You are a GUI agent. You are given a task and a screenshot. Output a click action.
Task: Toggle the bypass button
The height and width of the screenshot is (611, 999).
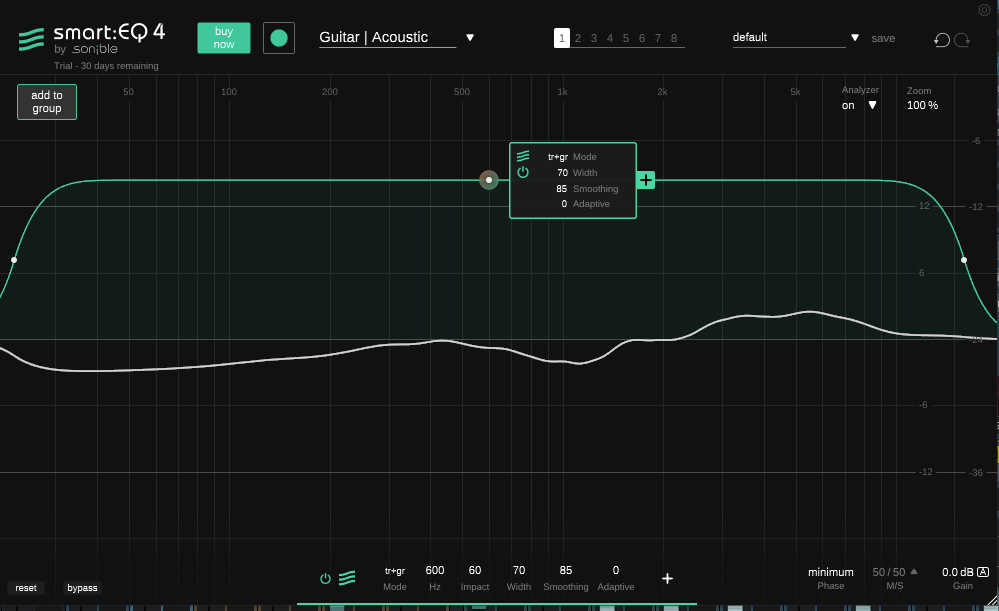coord(82,588)
